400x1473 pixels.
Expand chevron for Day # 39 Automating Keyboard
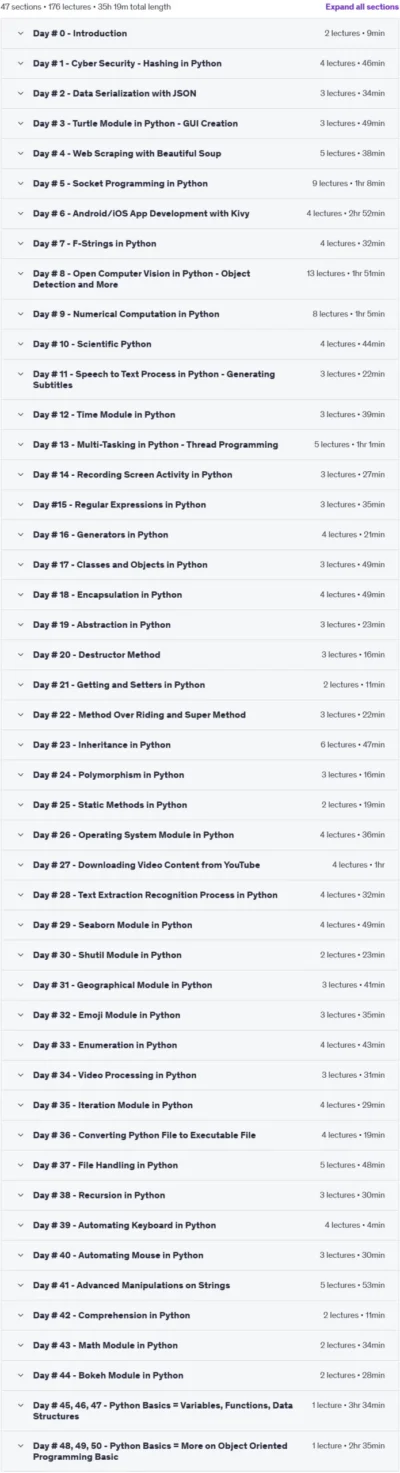tap(20, 1225)
